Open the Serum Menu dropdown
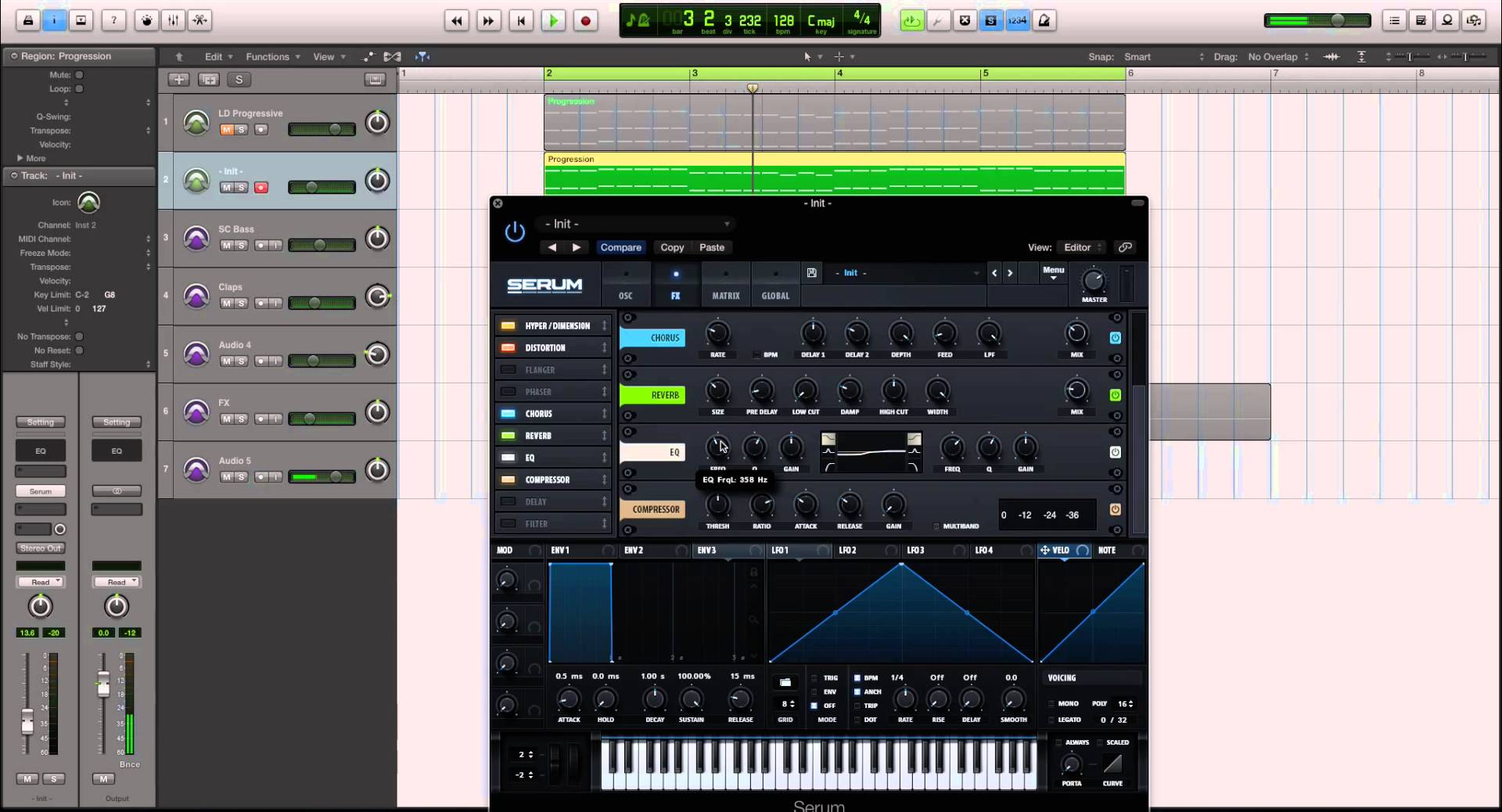This screenshot has height=812, width=1502. click(1053, 273)
